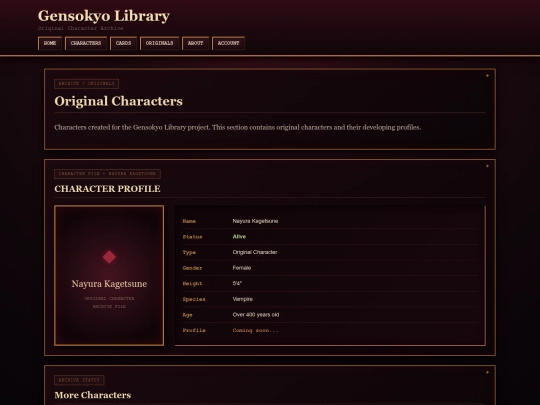Image resolution: width=540 pixels, height=405 pixels.
Task: Click the Species field label
Action: (x=194, y=299)
